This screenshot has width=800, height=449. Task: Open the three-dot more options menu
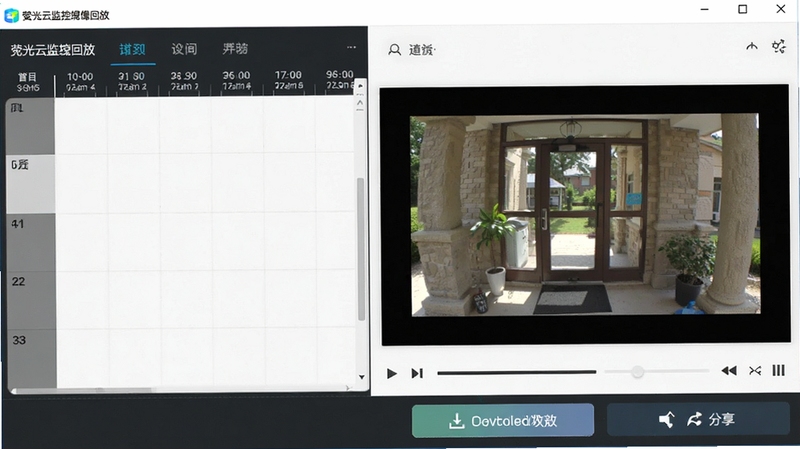click(x=351, y=47)
